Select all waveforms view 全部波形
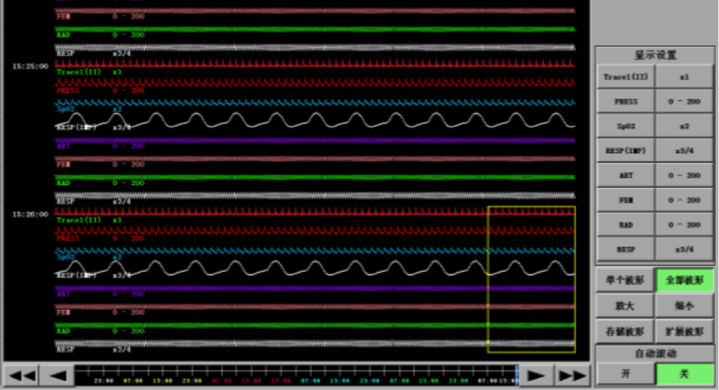This screenshot has width=719, height=390. (x=685, y=280)
